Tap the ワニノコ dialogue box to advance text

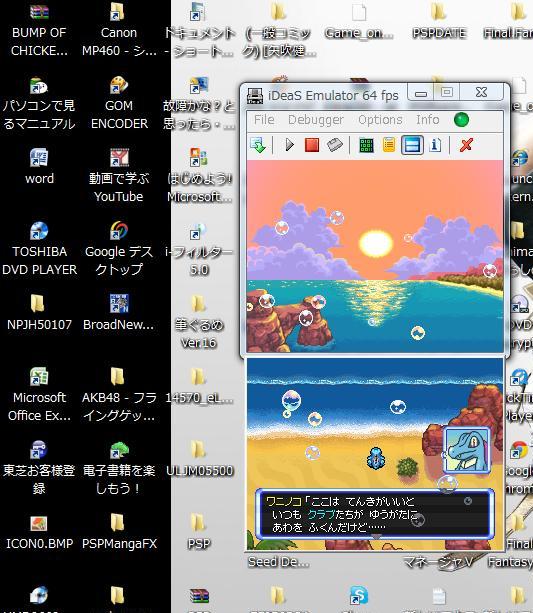[375, 514]
